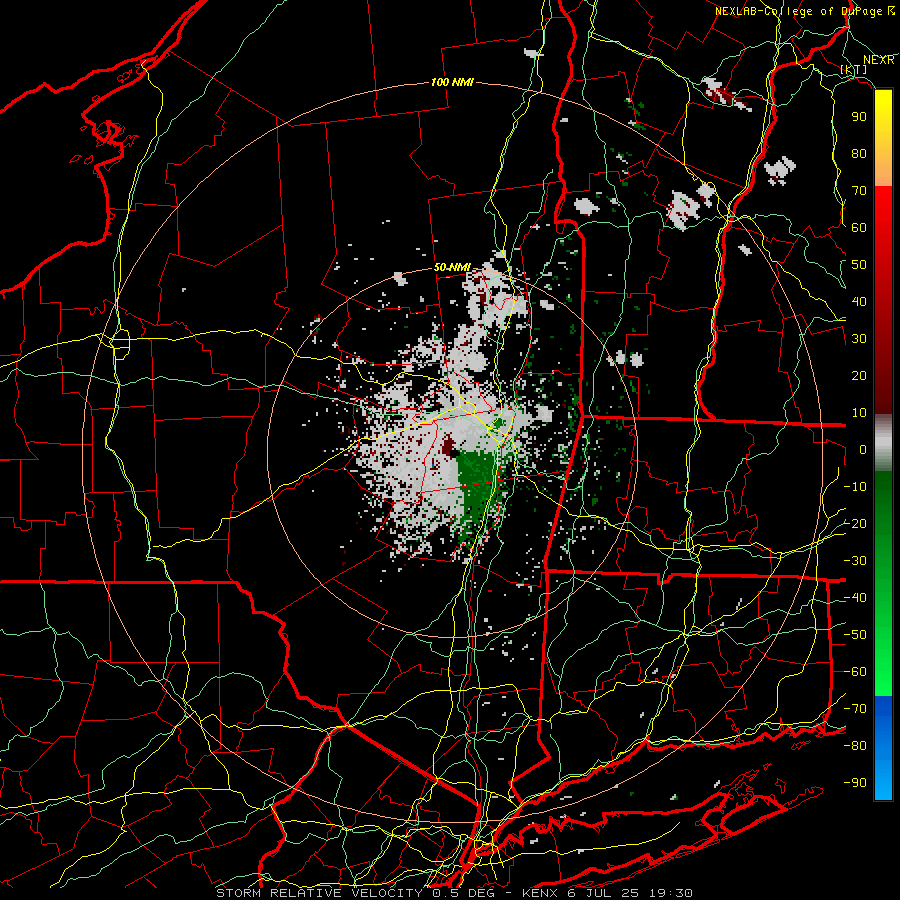This screenshot has width=900, height=900.
Task: Click the -60 value on velocity scale
Action: coord(855,672)
